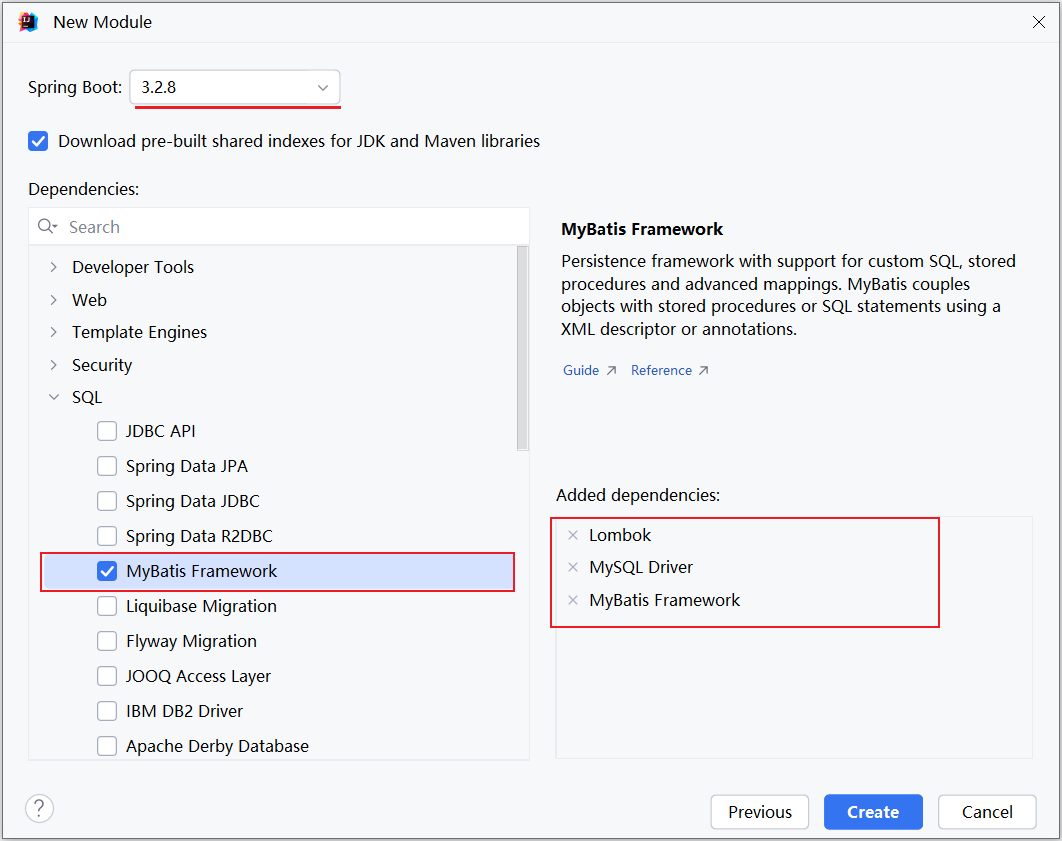Screen dimensions: 1062x841
Task: Select the Web category in the list
Action: (89, 299)
